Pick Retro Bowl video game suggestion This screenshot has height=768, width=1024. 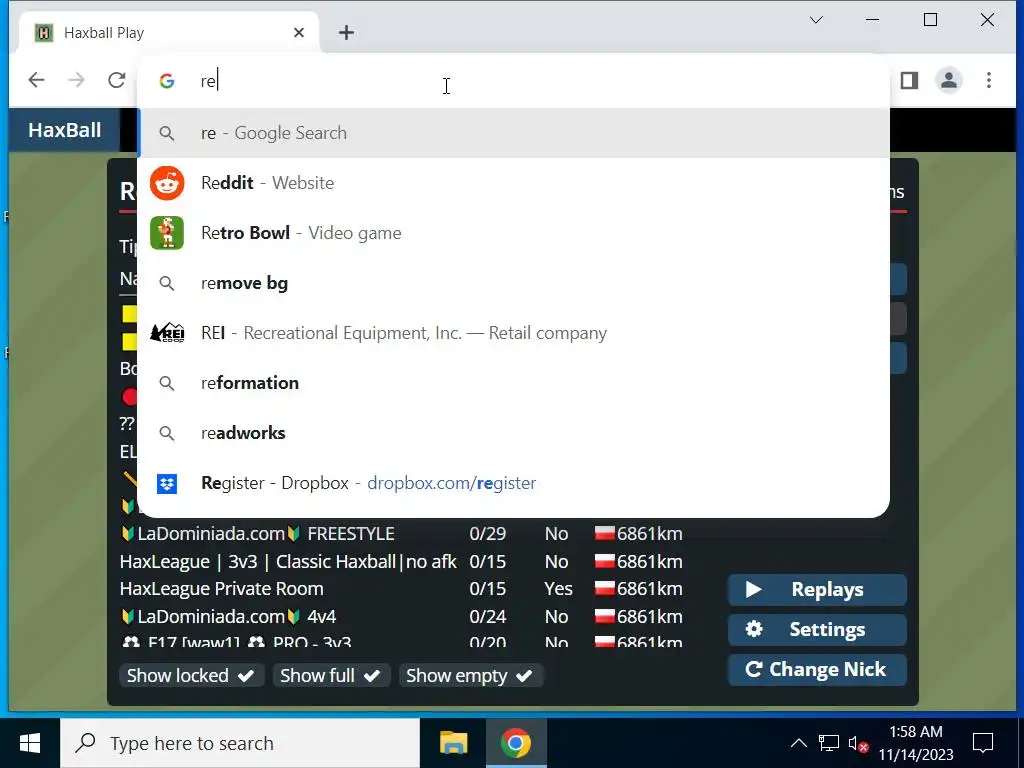pyautogui.click(x=513, y=233)
